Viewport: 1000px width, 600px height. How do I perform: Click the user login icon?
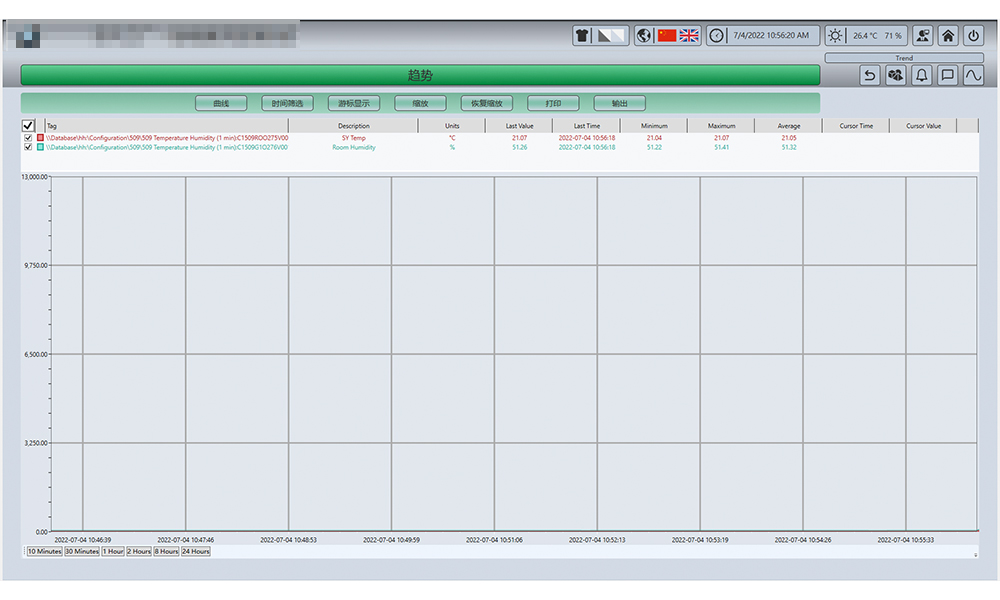point(922,36)
